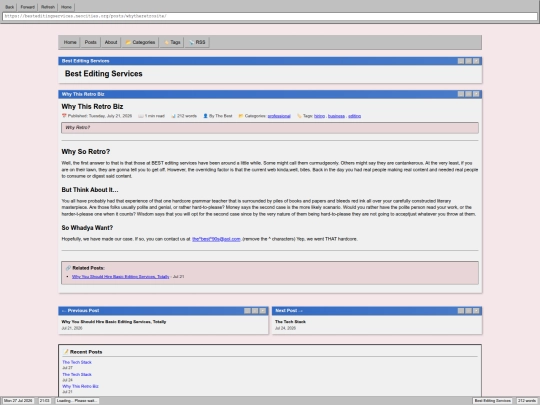Click the Next Post window title bar
Screen dimensions: 540x405
tap(377, 311)
